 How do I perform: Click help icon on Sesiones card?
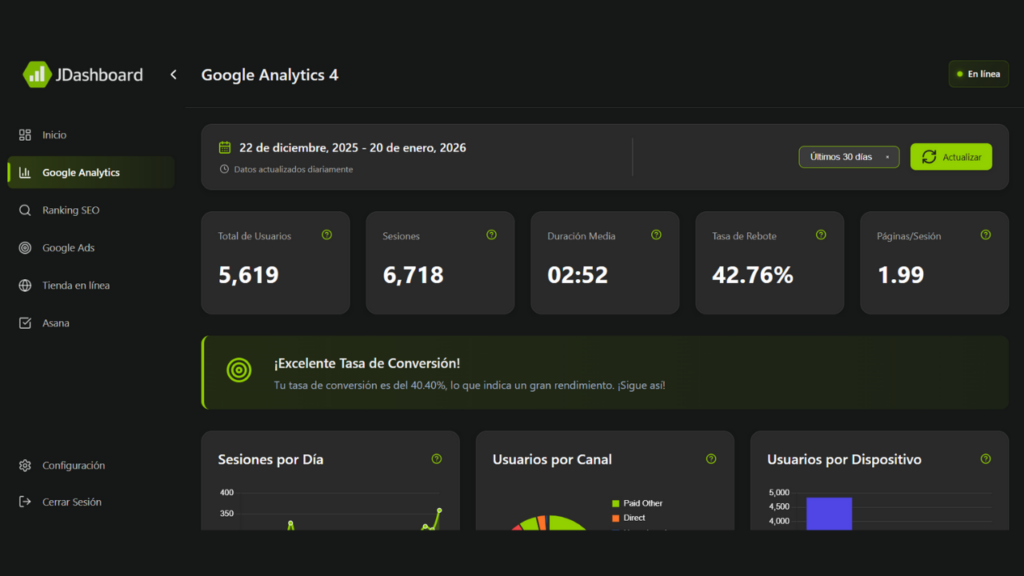click(x=491, y=235)
